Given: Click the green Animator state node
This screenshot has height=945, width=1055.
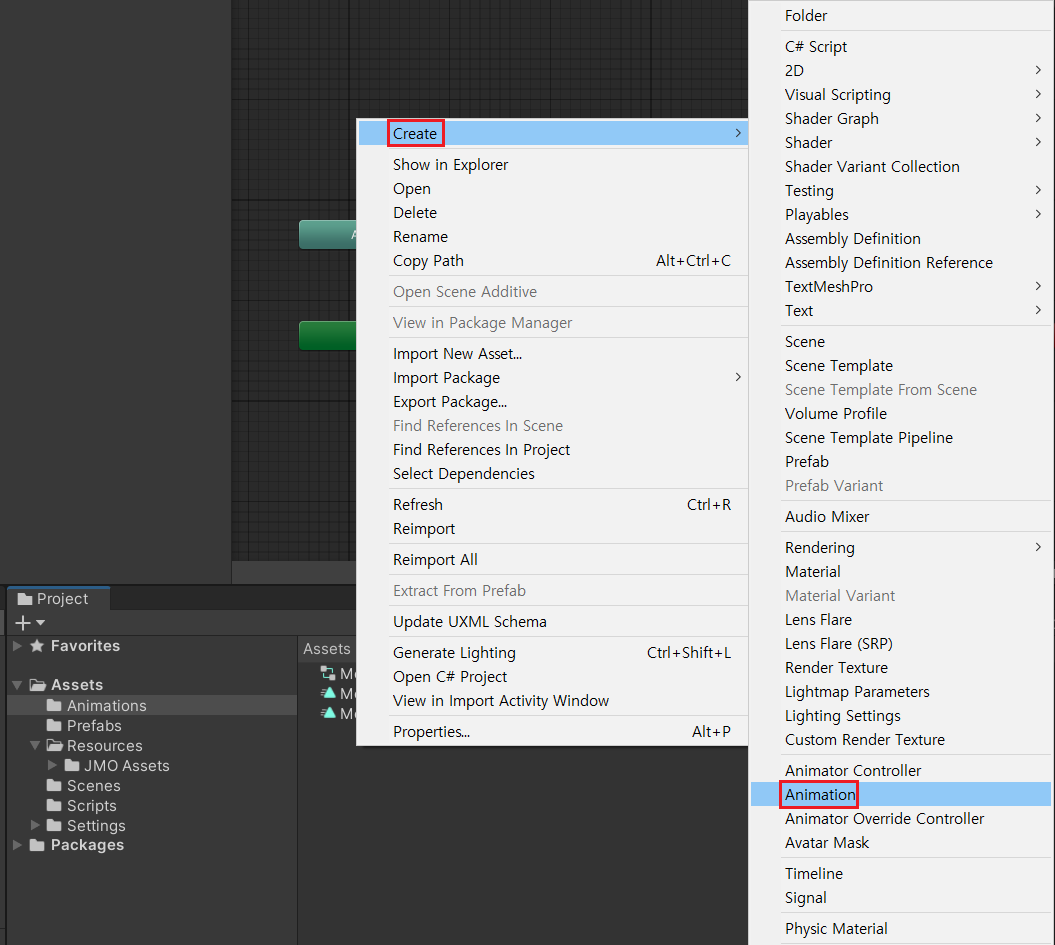Looking at the screenshot, I should pos(328,336).
